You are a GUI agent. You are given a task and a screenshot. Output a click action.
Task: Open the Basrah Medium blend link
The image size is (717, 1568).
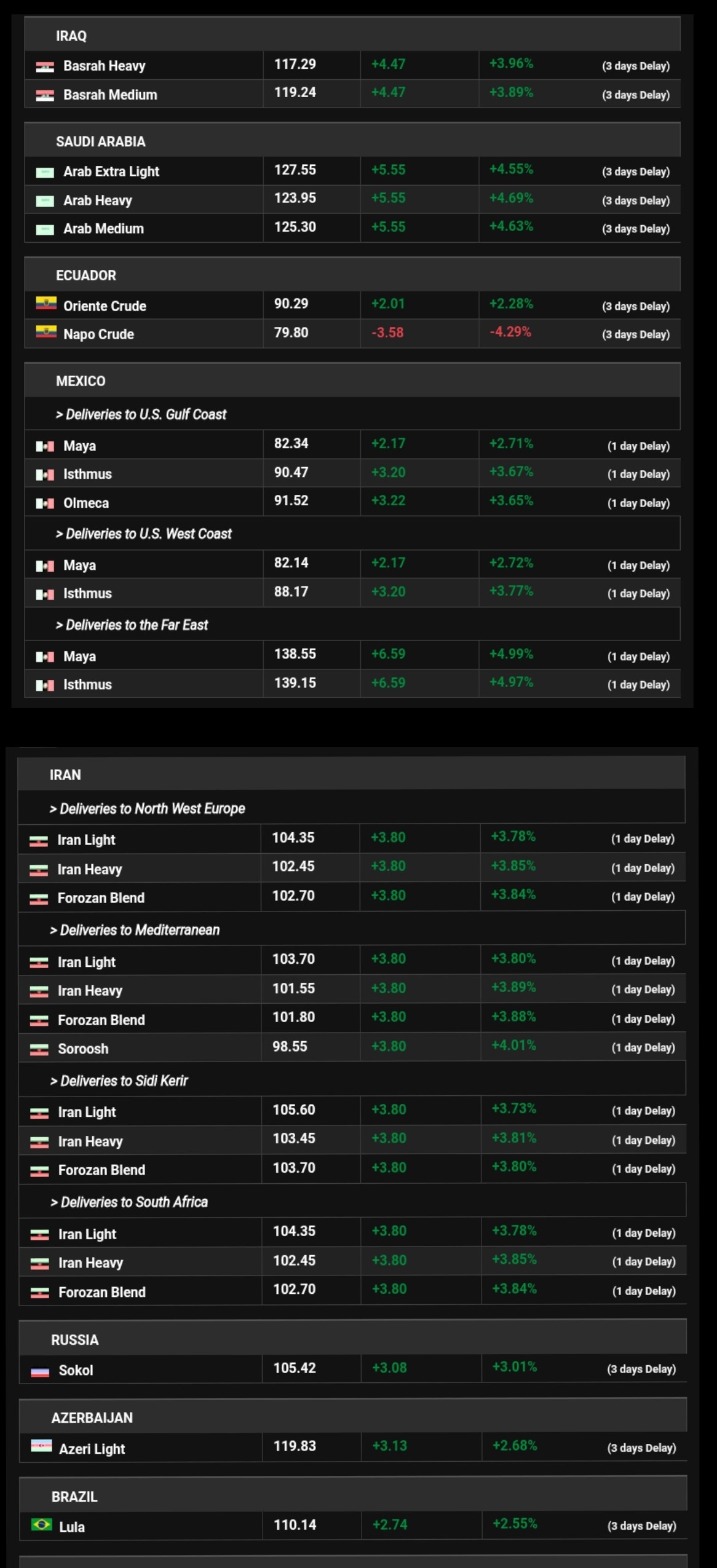tap(110, 95)
